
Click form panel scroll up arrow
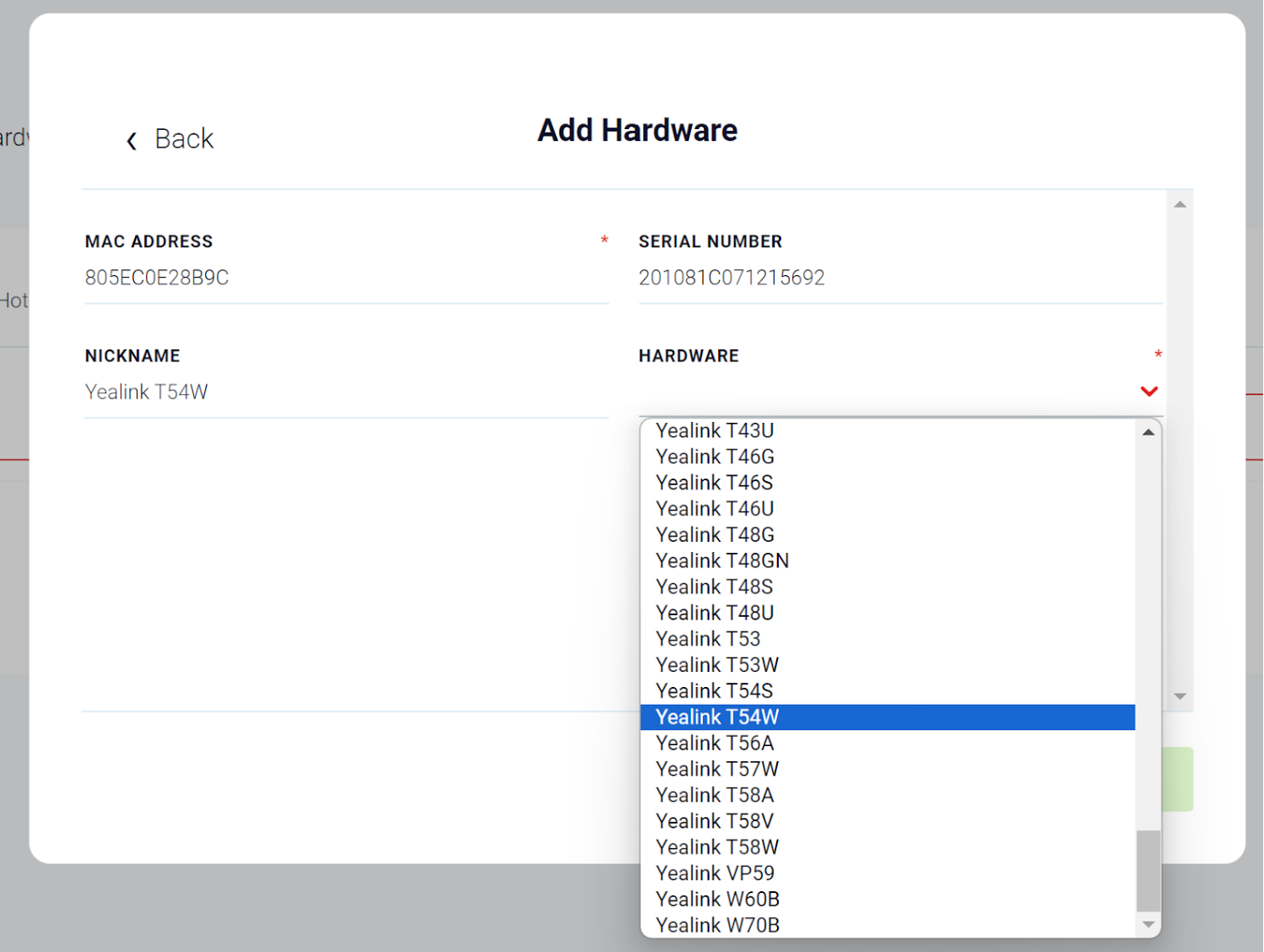pyautogui.click(x=1180, y=204)
